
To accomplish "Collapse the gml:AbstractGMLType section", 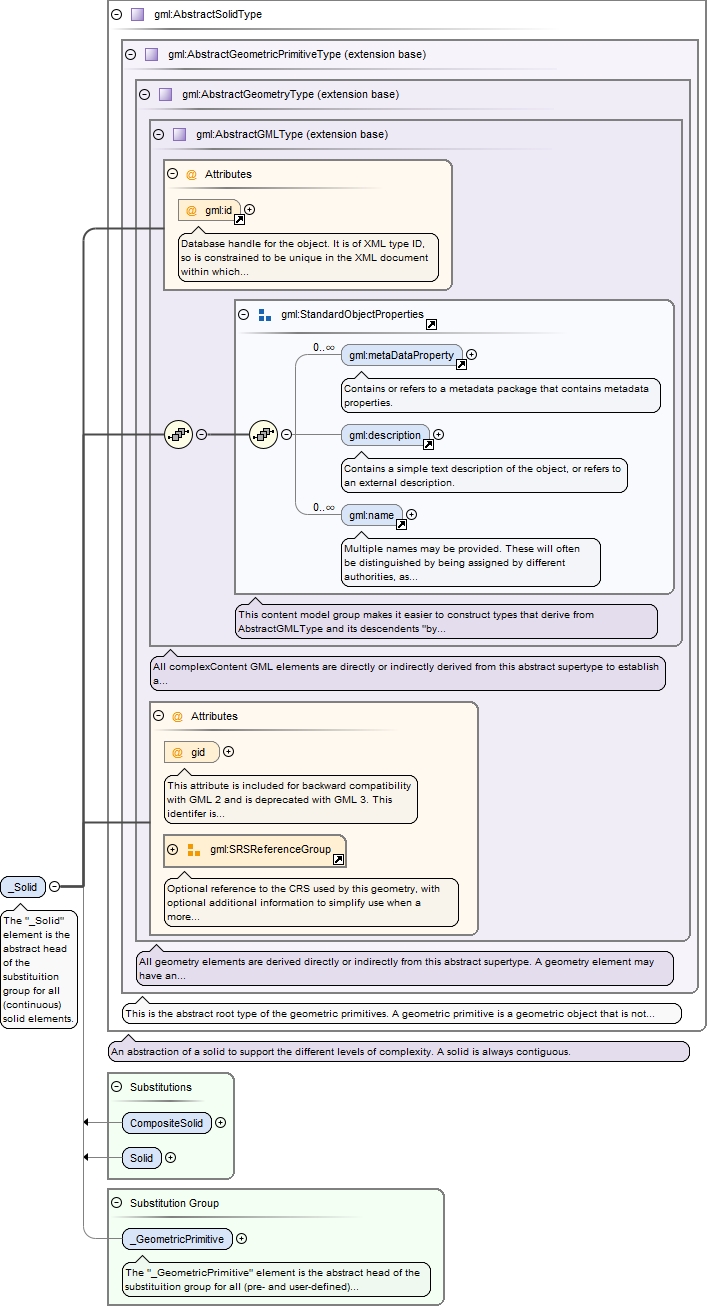I will click(158, 134).
